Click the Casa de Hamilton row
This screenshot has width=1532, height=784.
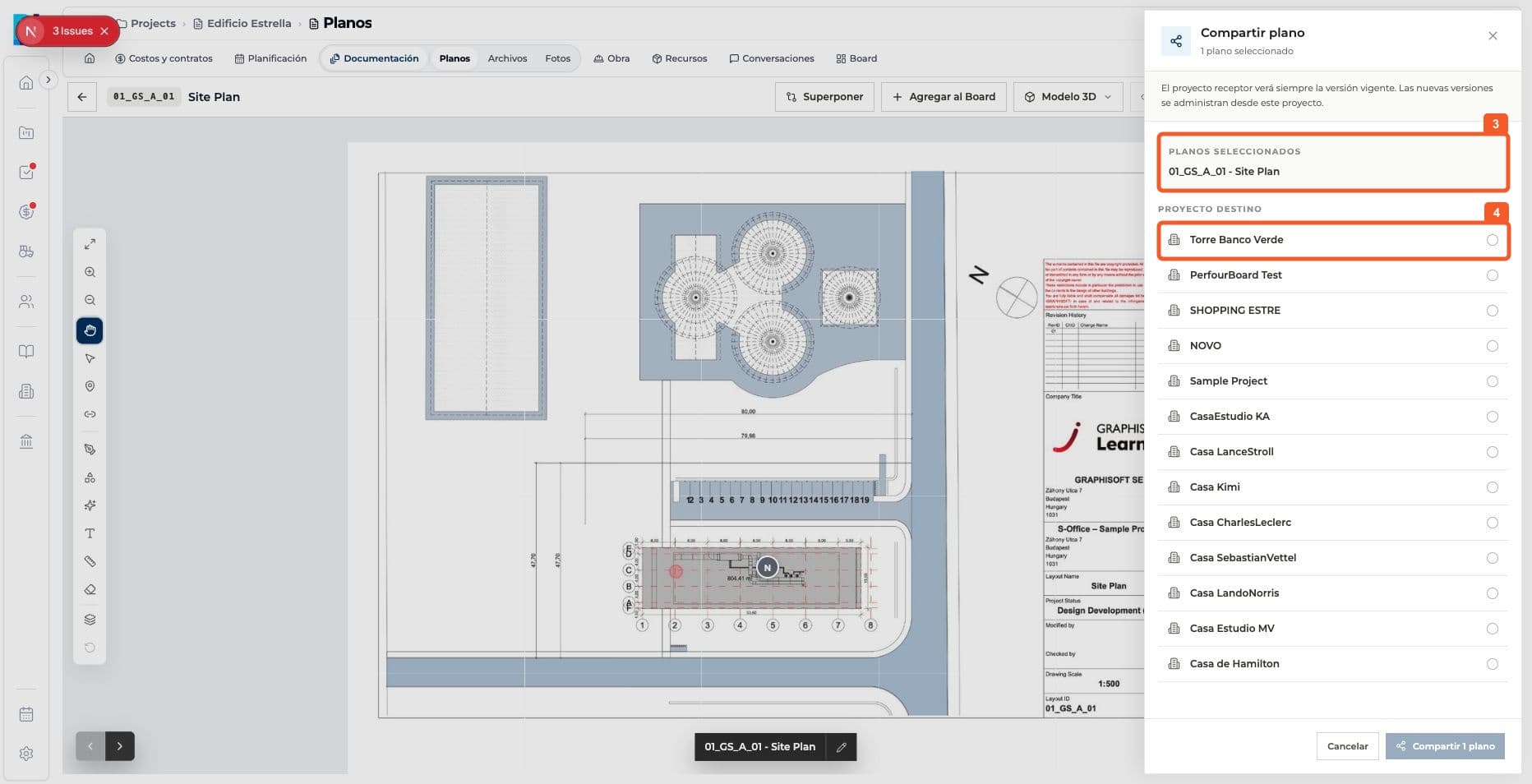click(x=1332, y=664)
